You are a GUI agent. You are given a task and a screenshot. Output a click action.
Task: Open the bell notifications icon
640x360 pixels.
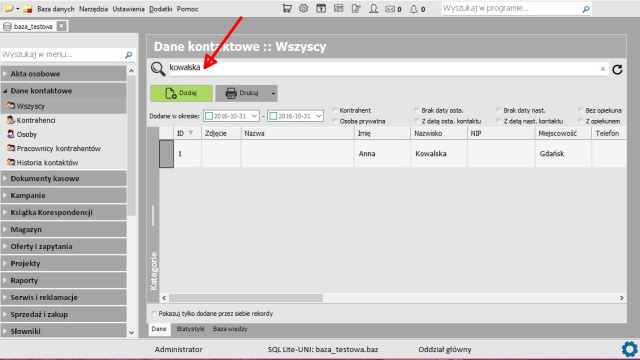click(413, 9)
